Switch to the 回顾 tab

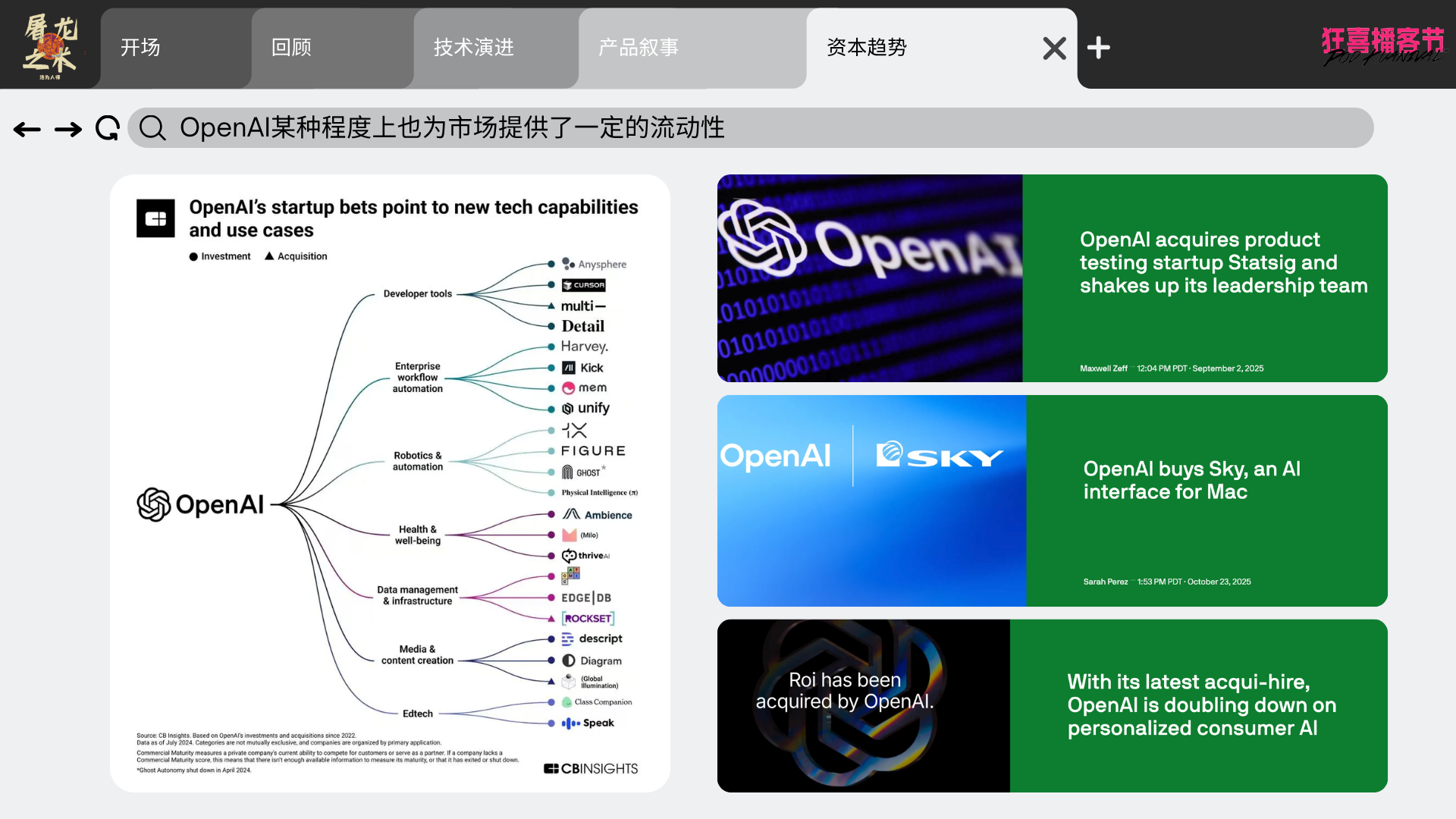click(292, 48)
